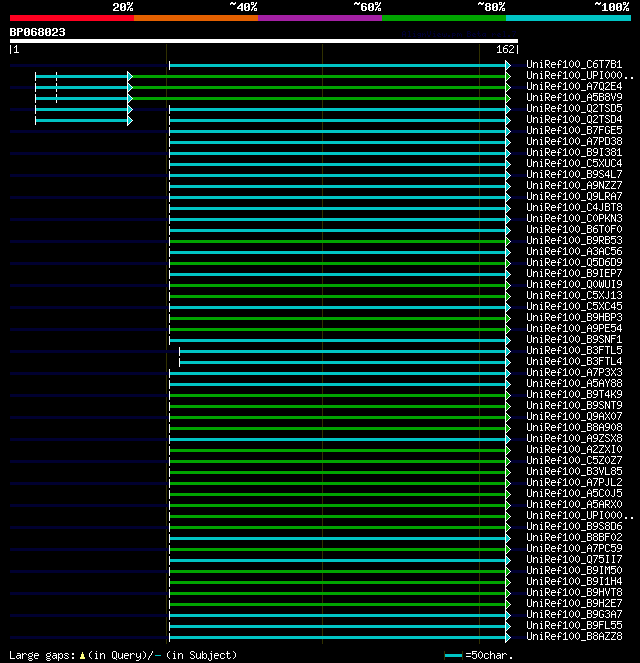Select the UniRef100_B9HVT8 label
Screen dimensions: 640x663
[x=574, y=592]
